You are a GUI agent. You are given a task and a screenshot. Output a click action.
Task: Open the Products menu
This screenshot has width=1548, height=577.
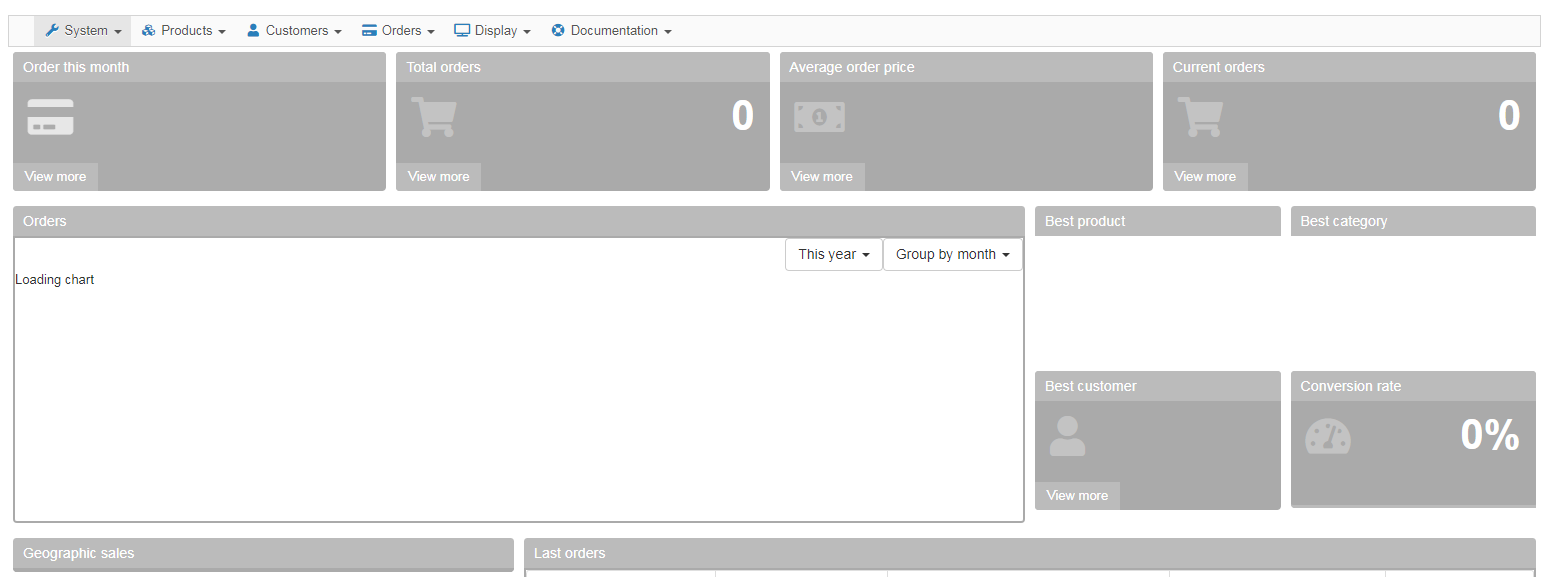(x=183, y=31)
